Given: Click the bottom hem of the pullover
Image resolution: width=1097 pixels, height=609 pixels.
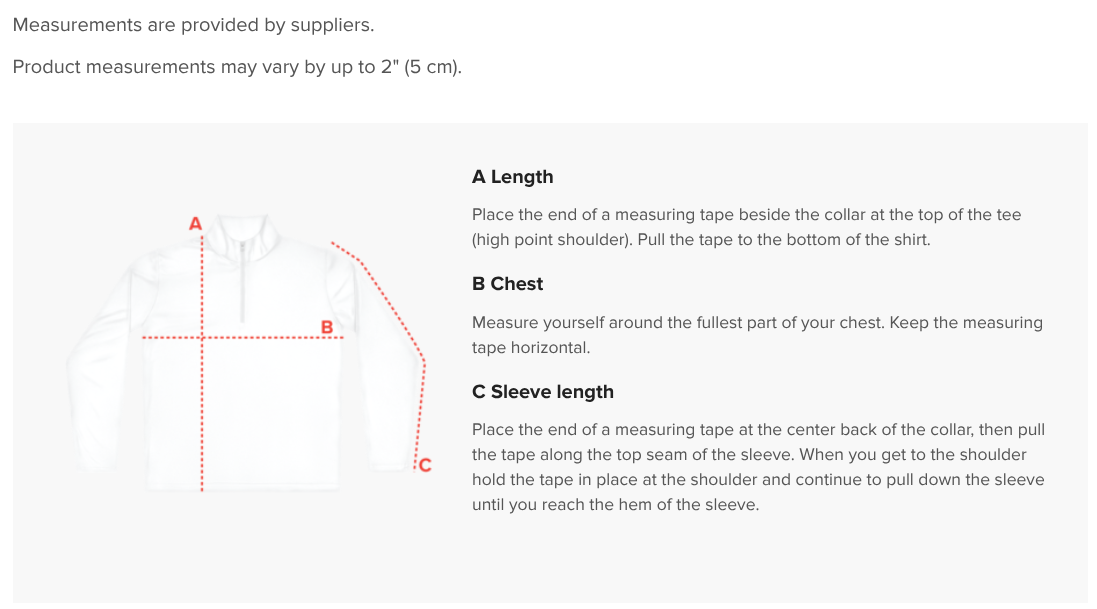Looking at the screenshot, I should click(x=243, y=483).
